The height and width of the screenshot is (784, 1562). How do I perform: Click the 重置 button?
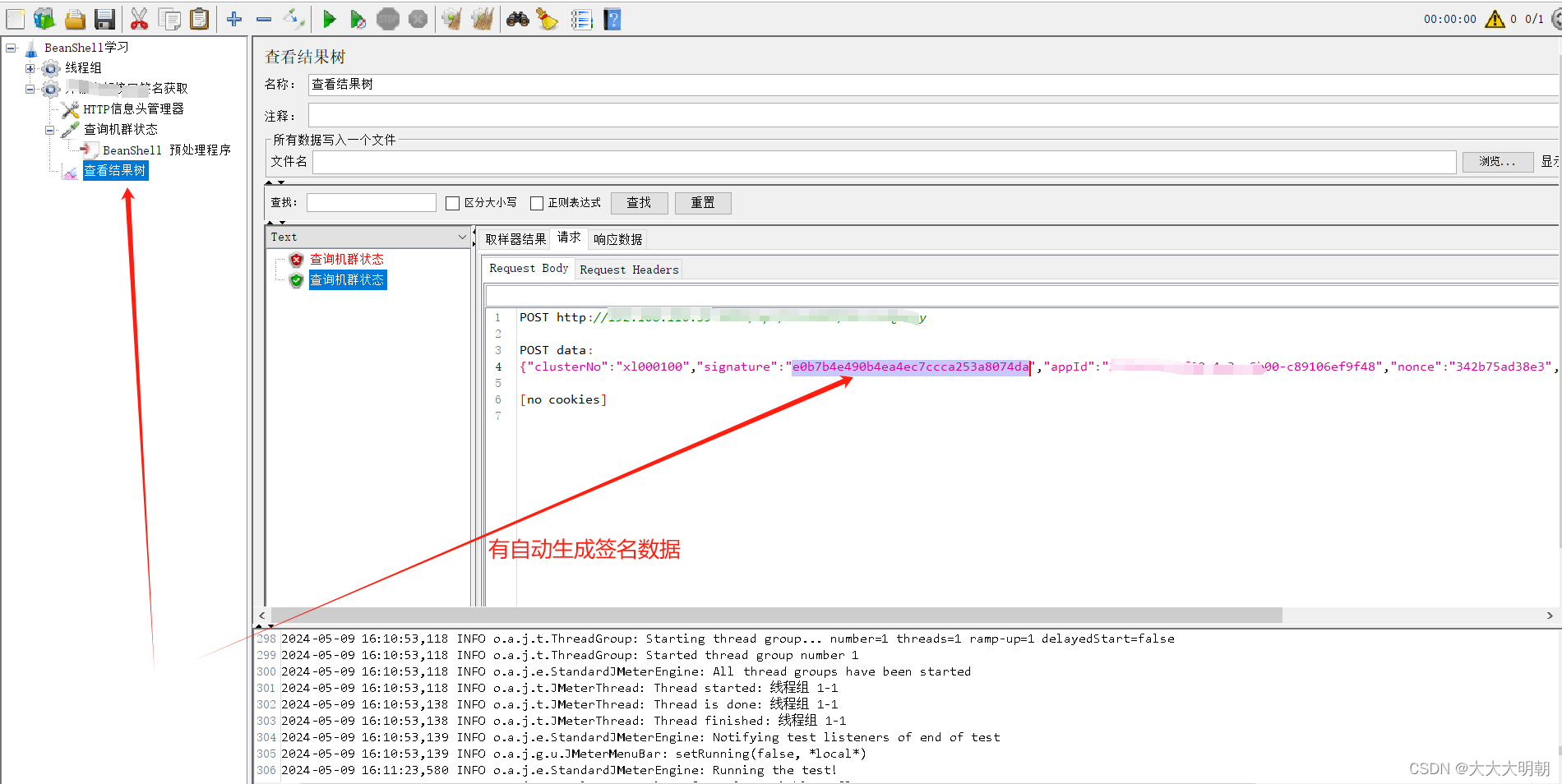[x=703, y=203]
